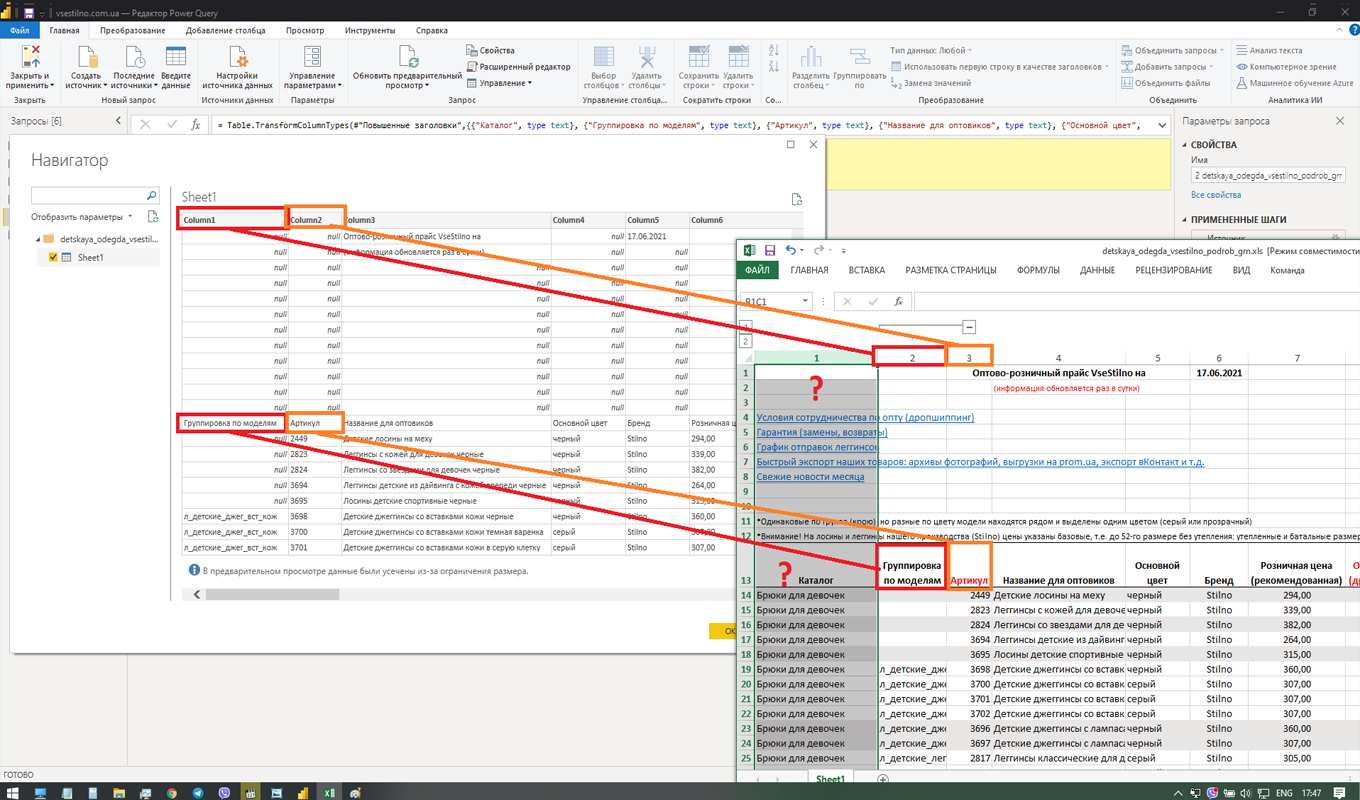The width and height of the screenshot is (1360, 800).
Task: Switch to the Справка tab
Action: click(x=431, y=31)
